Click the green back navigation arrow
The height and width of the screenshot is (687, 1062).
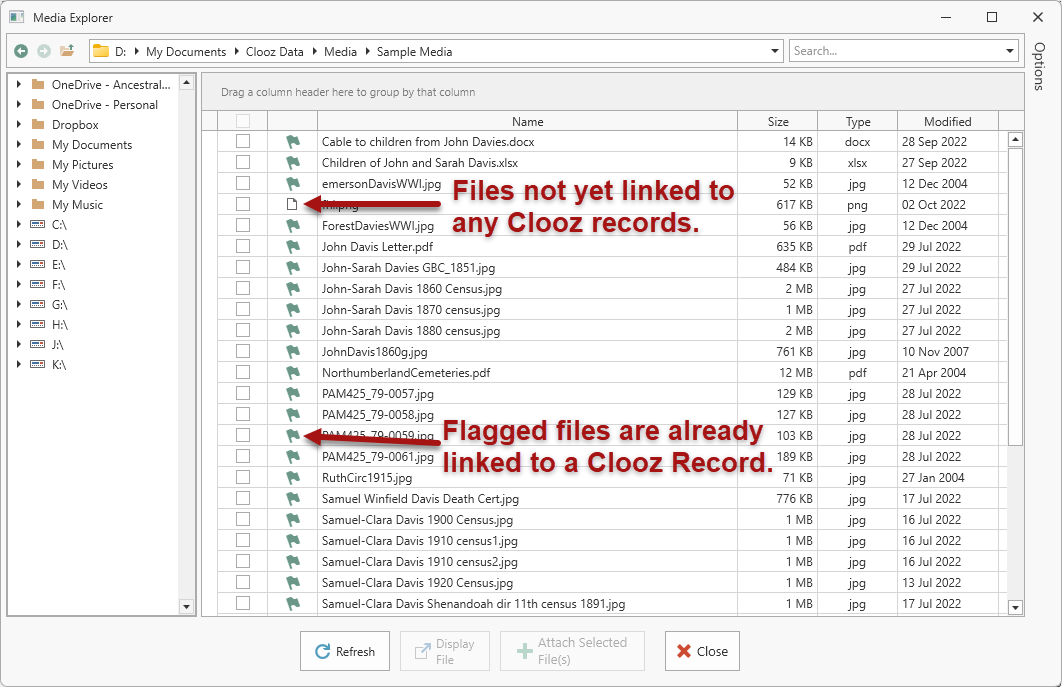coord(21,51)
